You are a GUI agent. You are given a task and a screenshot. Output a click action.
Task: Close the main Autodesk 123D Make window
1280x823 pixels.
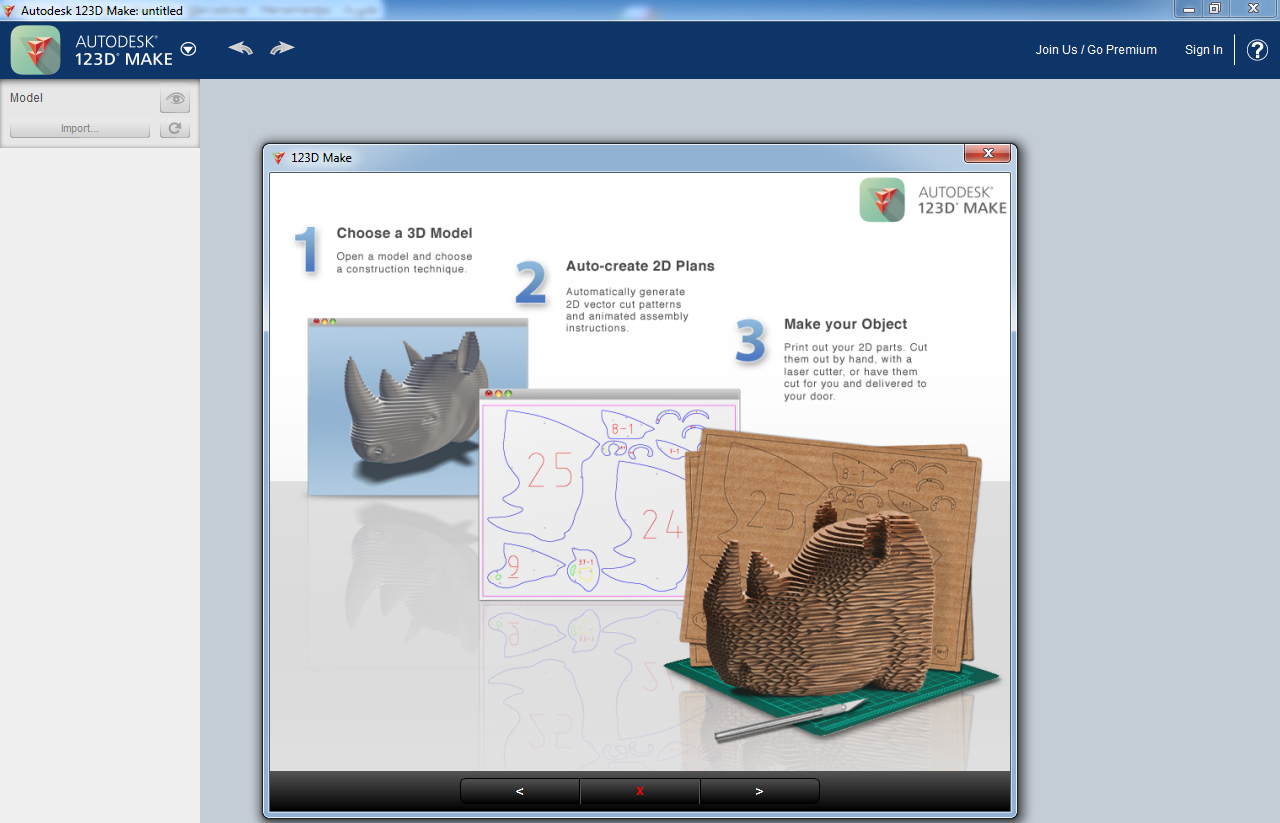coord(1253,9)
